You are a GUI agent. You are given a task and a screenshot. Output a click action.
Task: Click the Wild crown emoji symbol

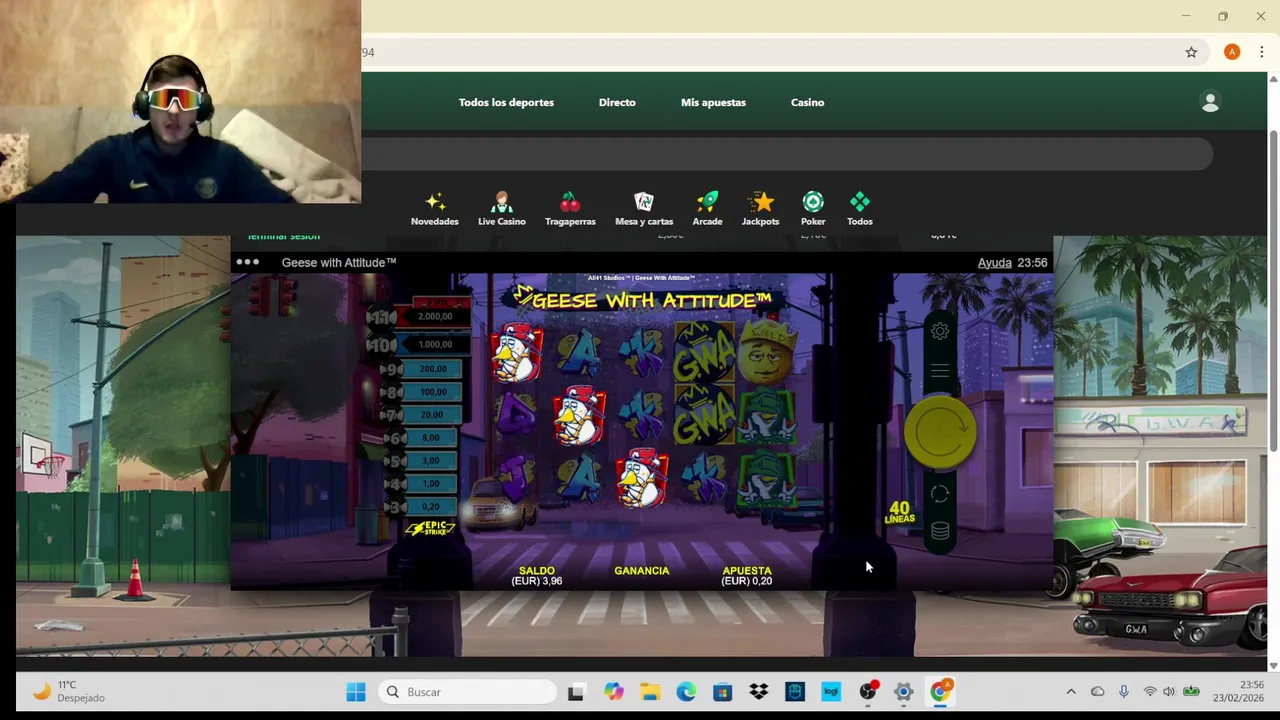(766, 352)
